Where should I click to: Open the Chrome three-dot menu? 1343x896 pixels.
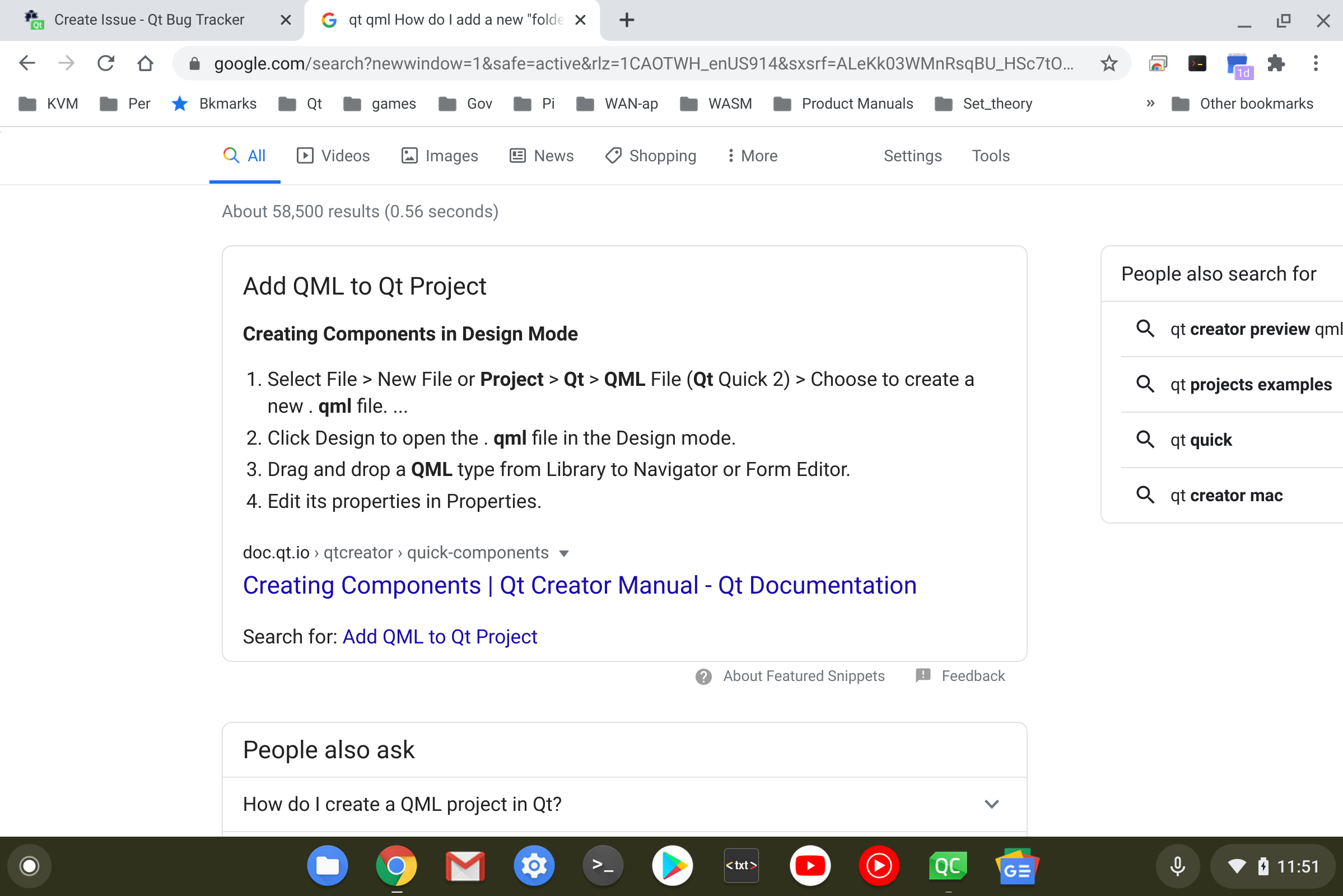click(x=1316, y=63)
